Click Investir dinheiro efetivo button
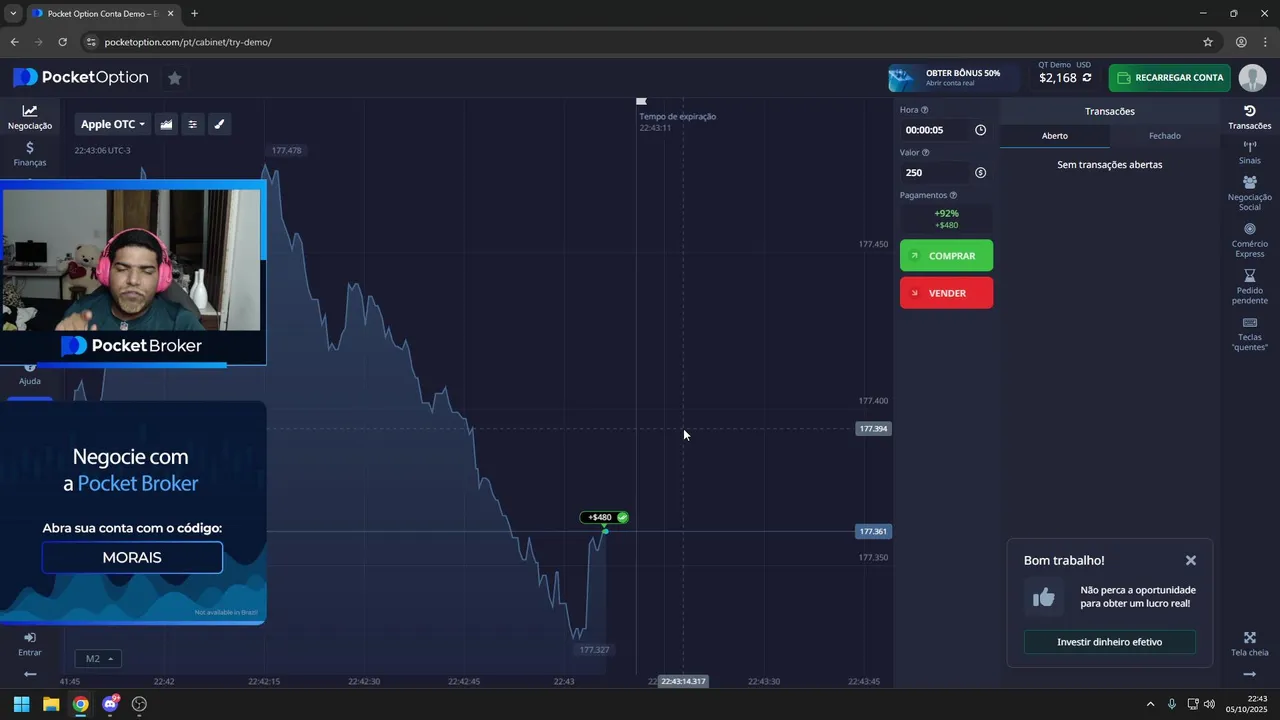The image size is (1280, 720). (x=1109, y=642)
